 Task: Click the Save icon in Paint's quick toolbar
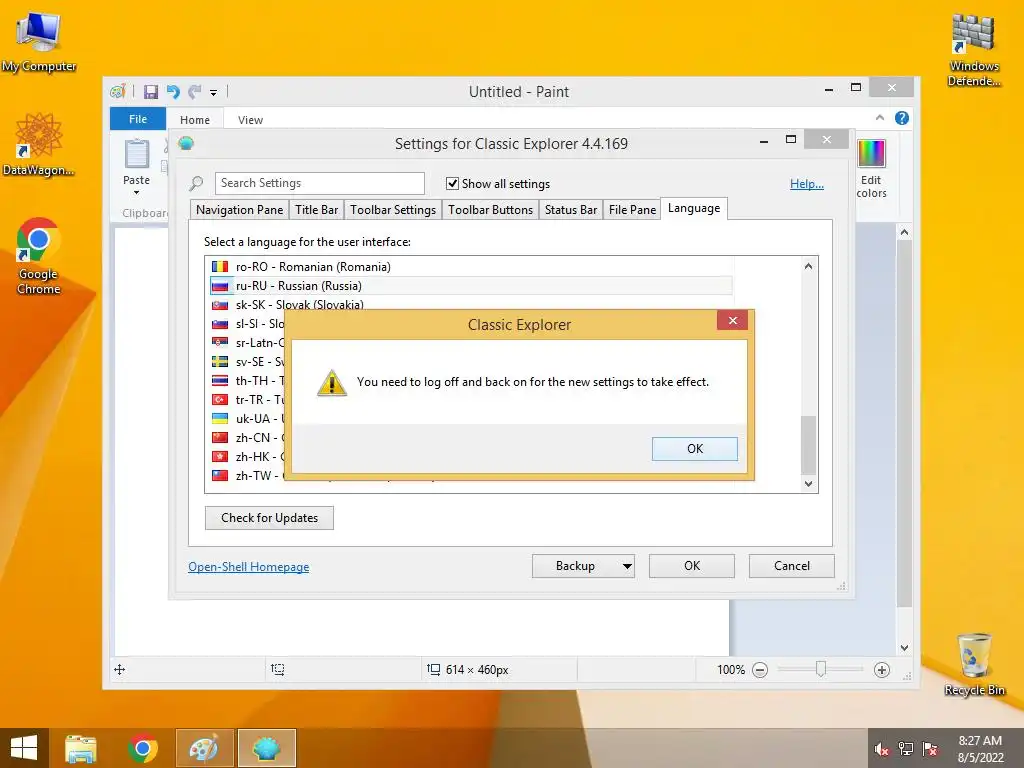coord(151,91)
